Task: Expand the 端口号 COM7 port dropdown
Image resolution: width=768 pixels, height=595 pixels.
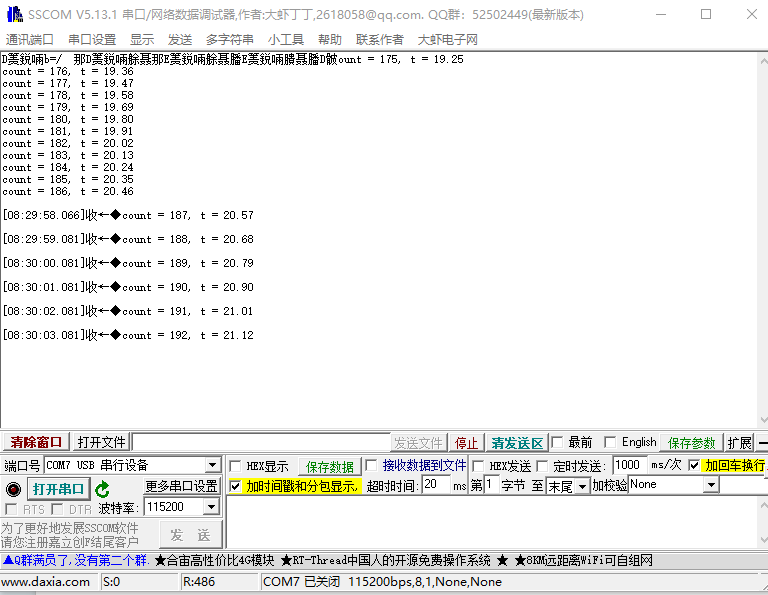Action: click(212, 466)
